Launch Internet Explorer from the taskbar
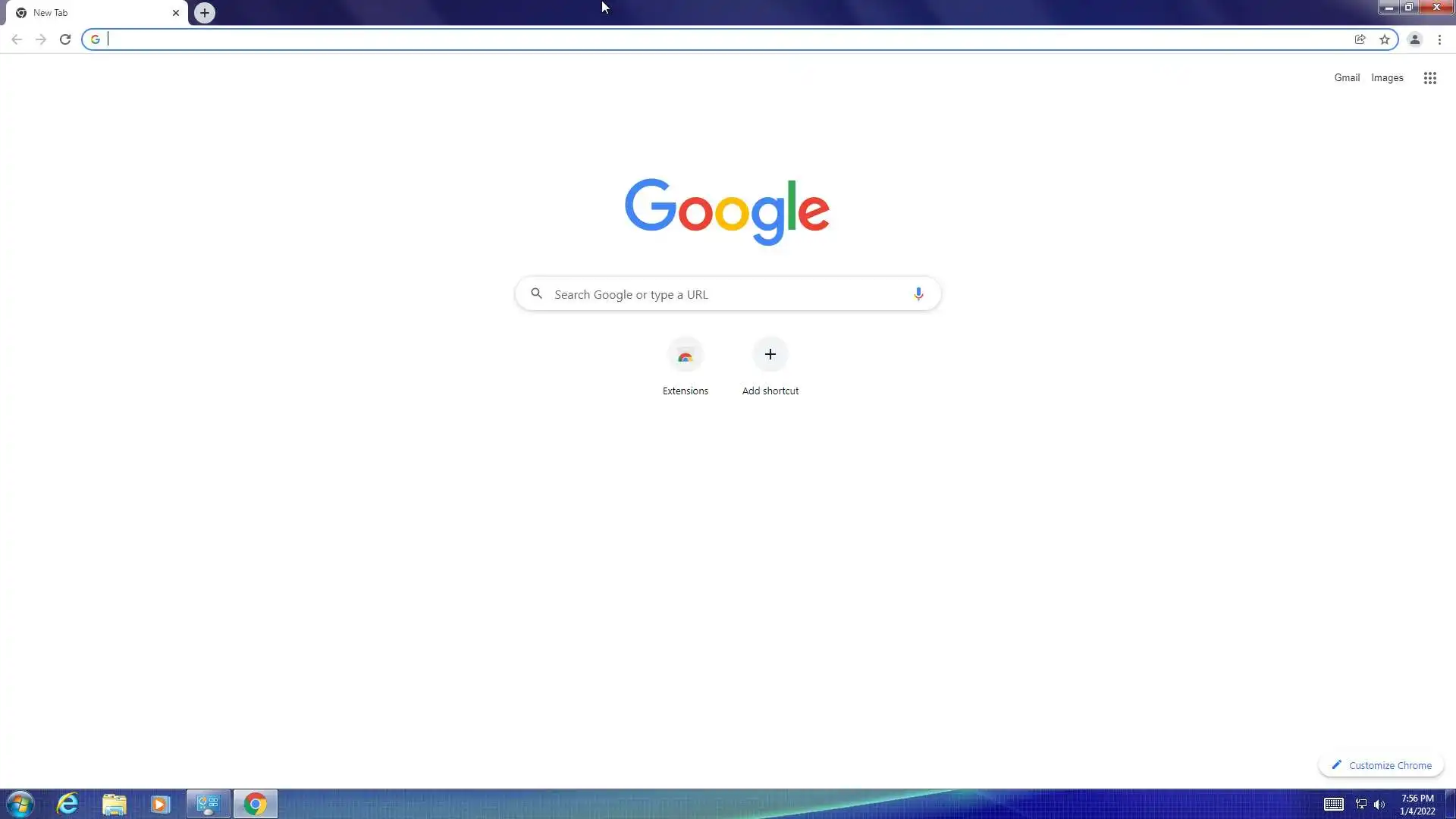 coord(67,804)
